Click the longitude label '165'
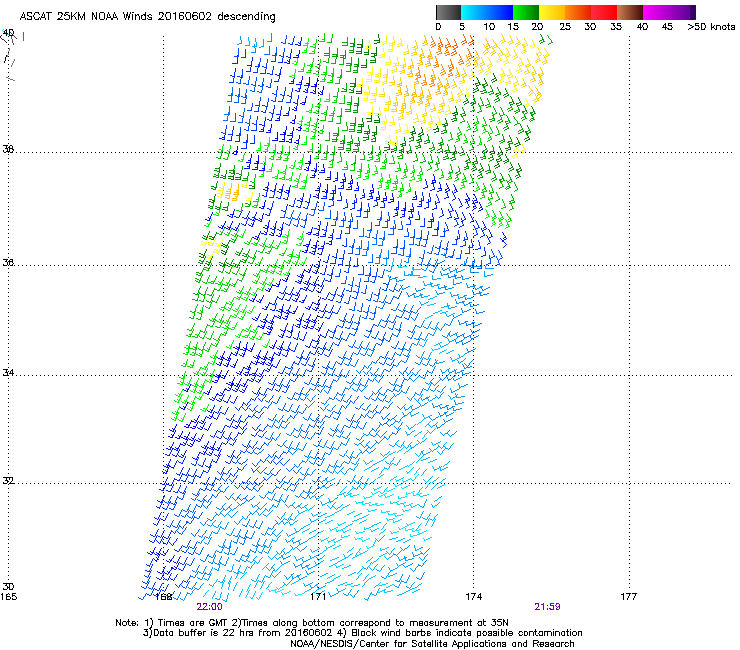740x650 pixels. (8, 597)
